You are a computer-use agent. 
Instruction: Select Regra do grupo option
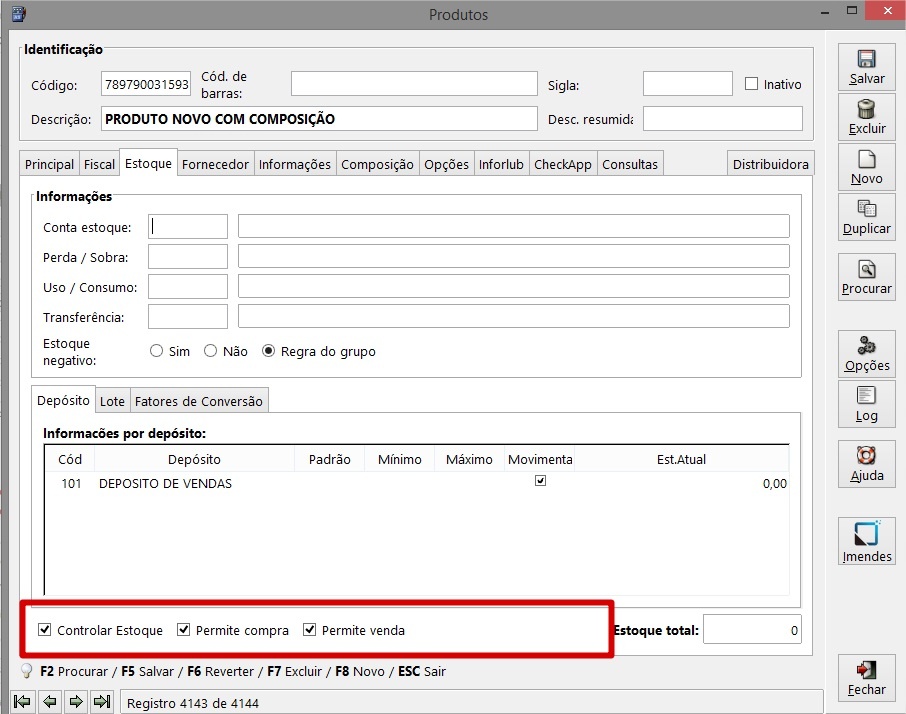point(268,351)
